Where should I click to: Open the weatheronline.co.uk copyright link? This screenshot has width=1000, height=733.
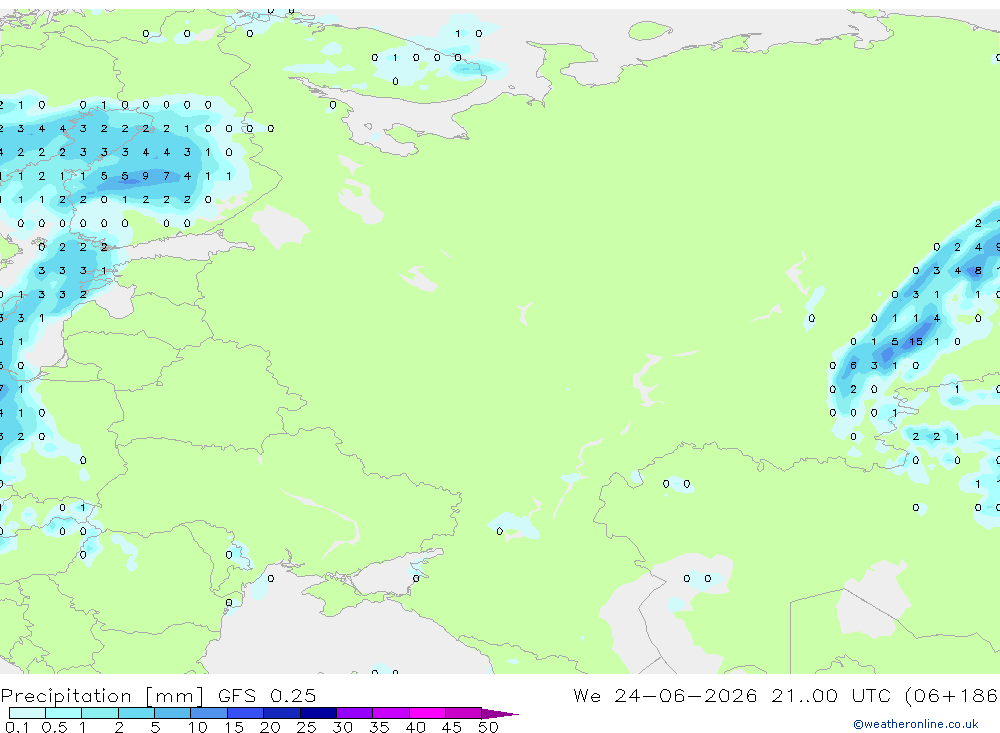(915, 724)
